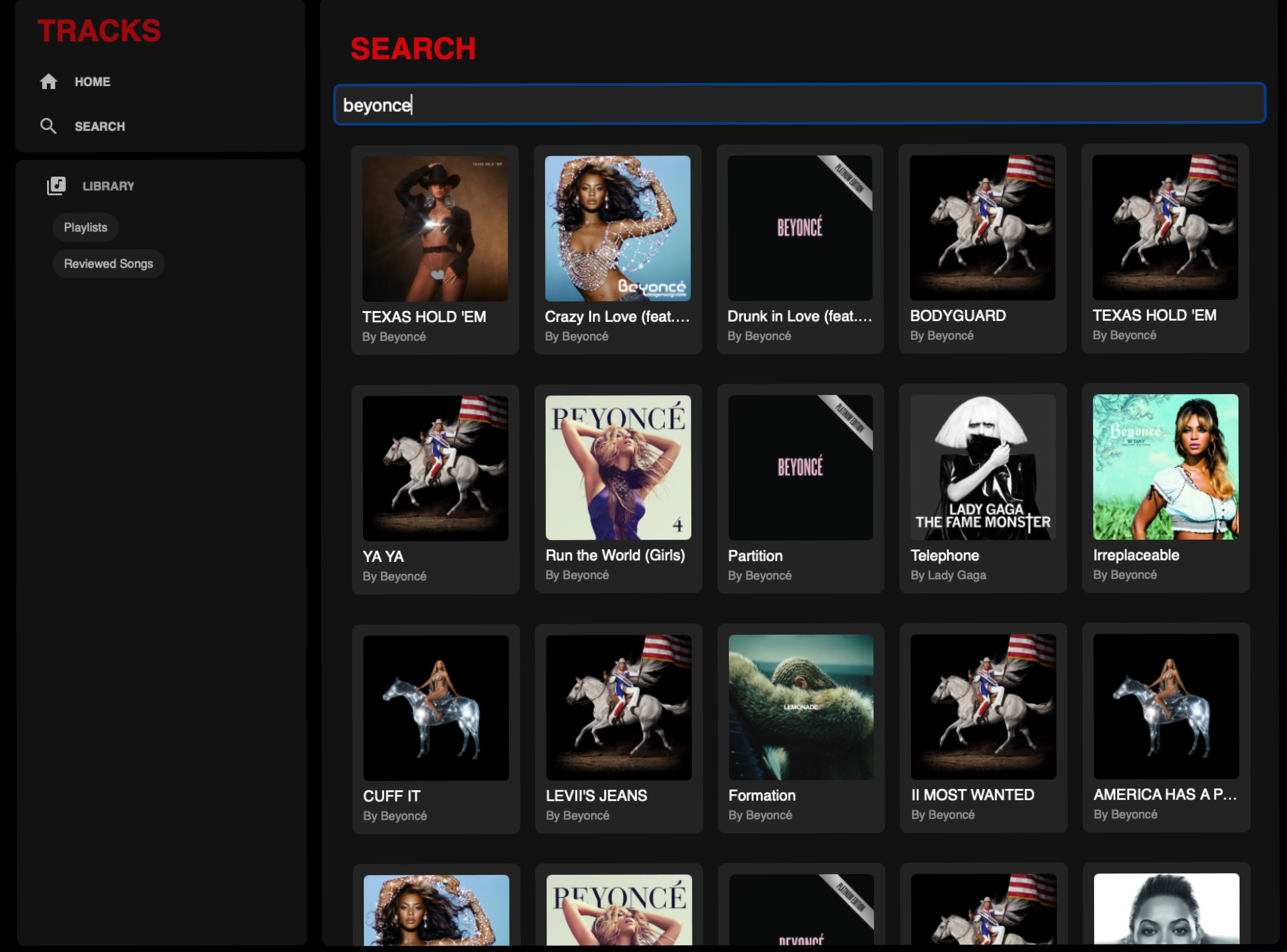Click the Home house icon in sidebar

click(x=48, y=82)
